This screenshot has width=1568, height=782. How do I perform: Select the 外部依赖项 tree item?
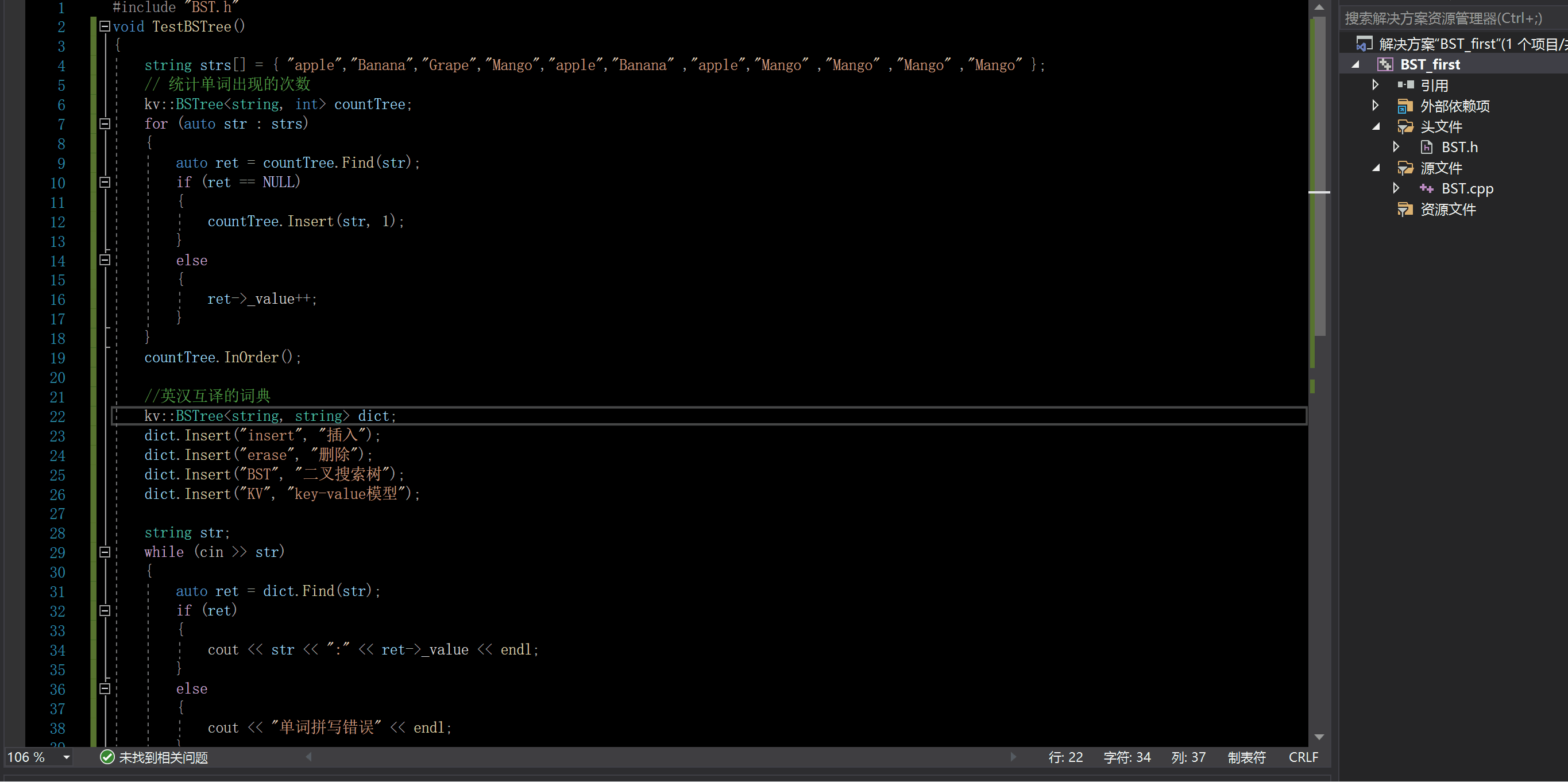(x=1455, y=106)
